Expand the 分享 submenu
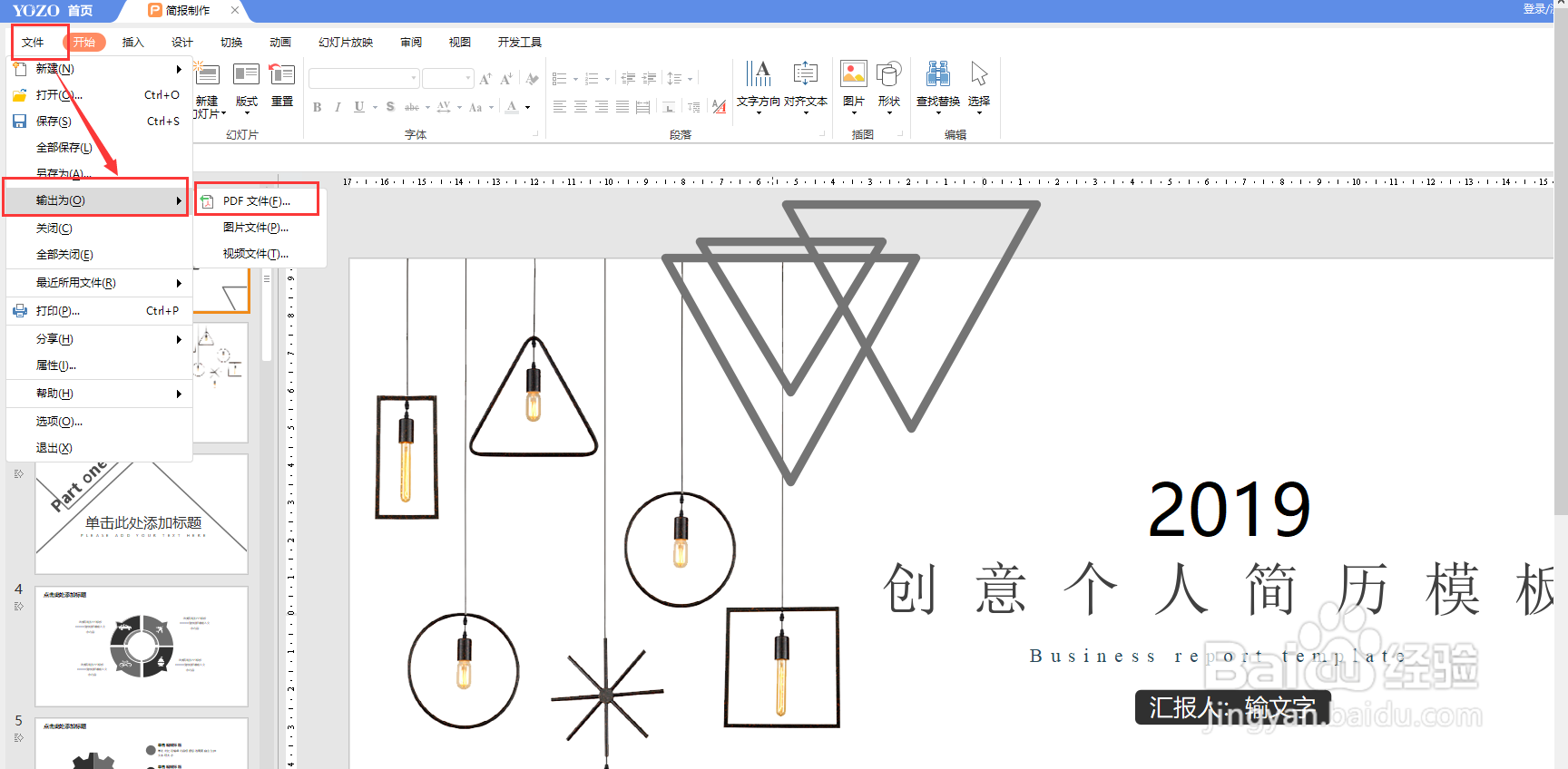 point(98,339)
